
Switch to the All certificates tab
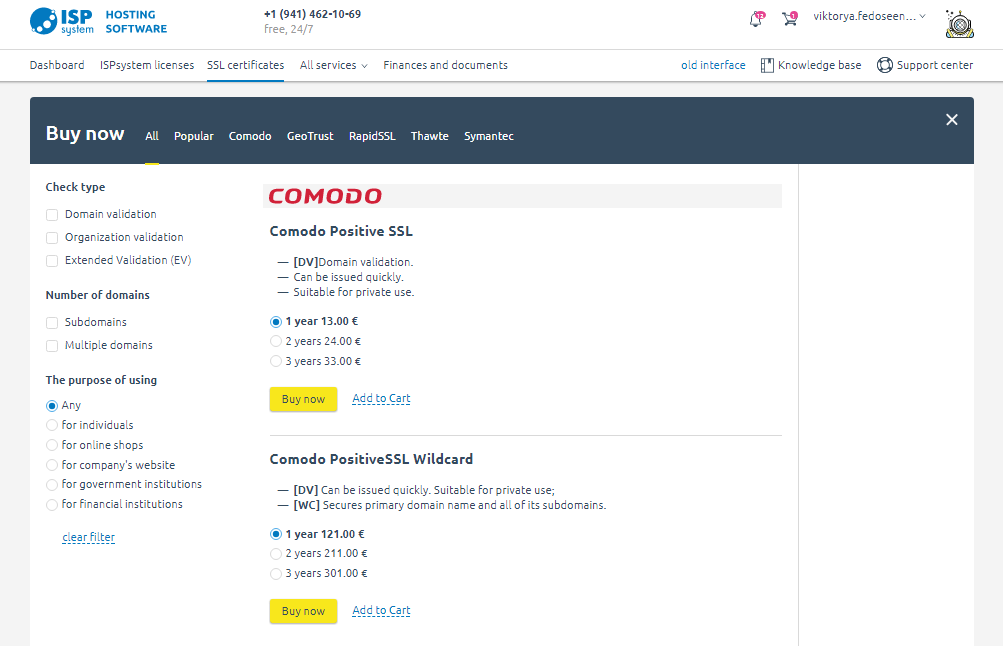pyautogui.click(x=152, y=136)
